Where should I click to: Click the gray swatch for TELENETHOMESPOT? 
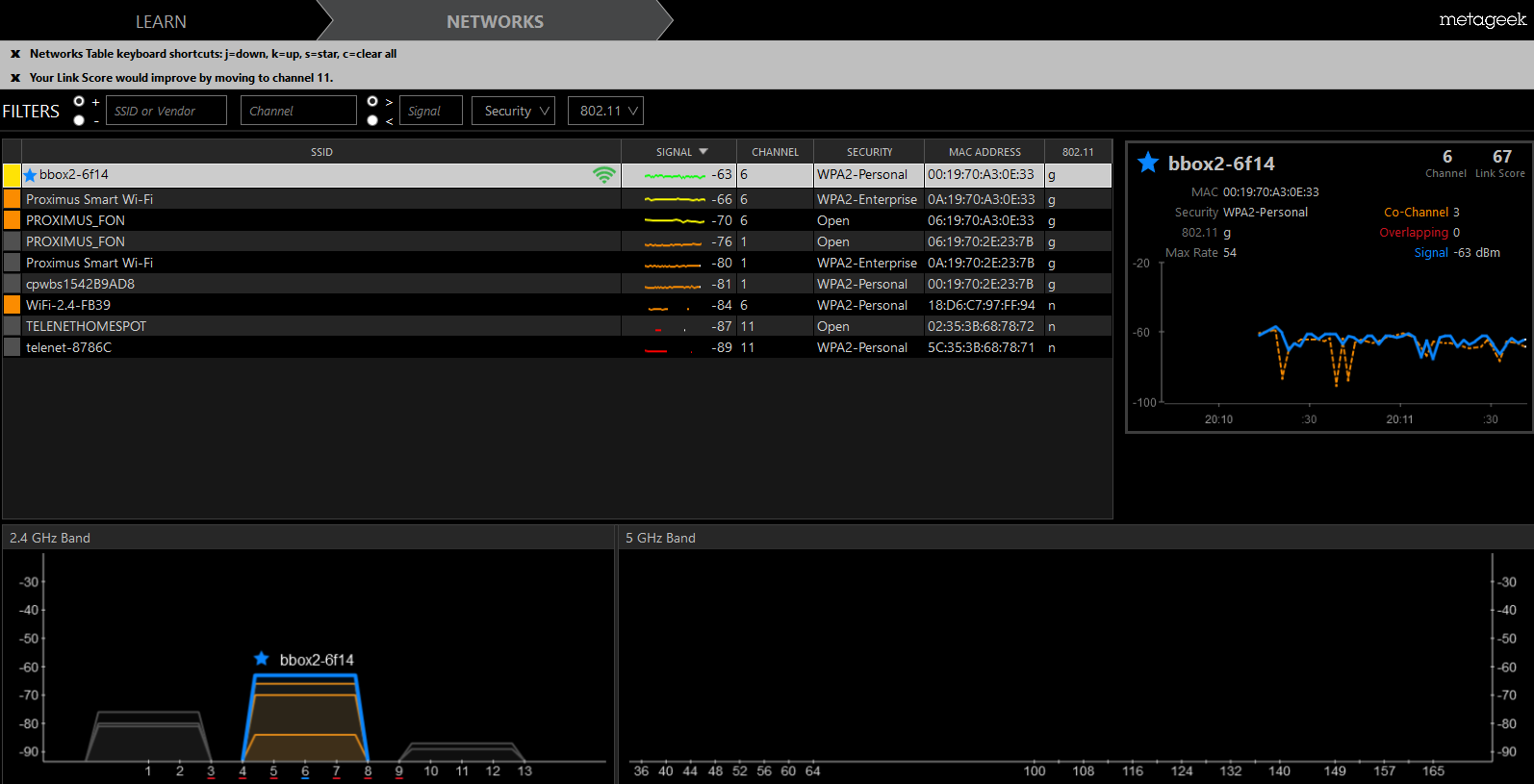(12, 326)
